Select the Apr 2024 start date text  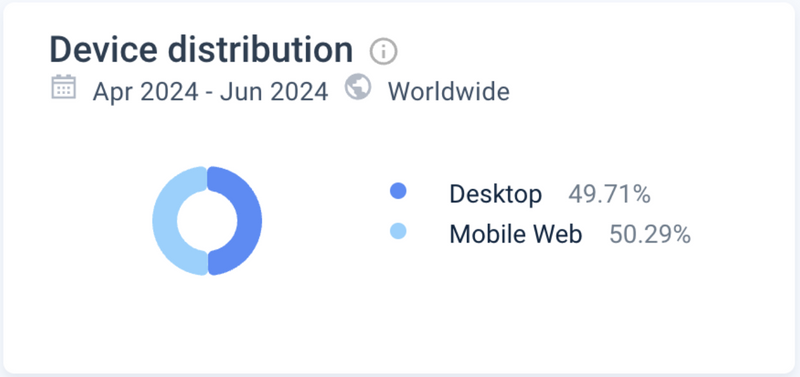click(x=145, y=92)
